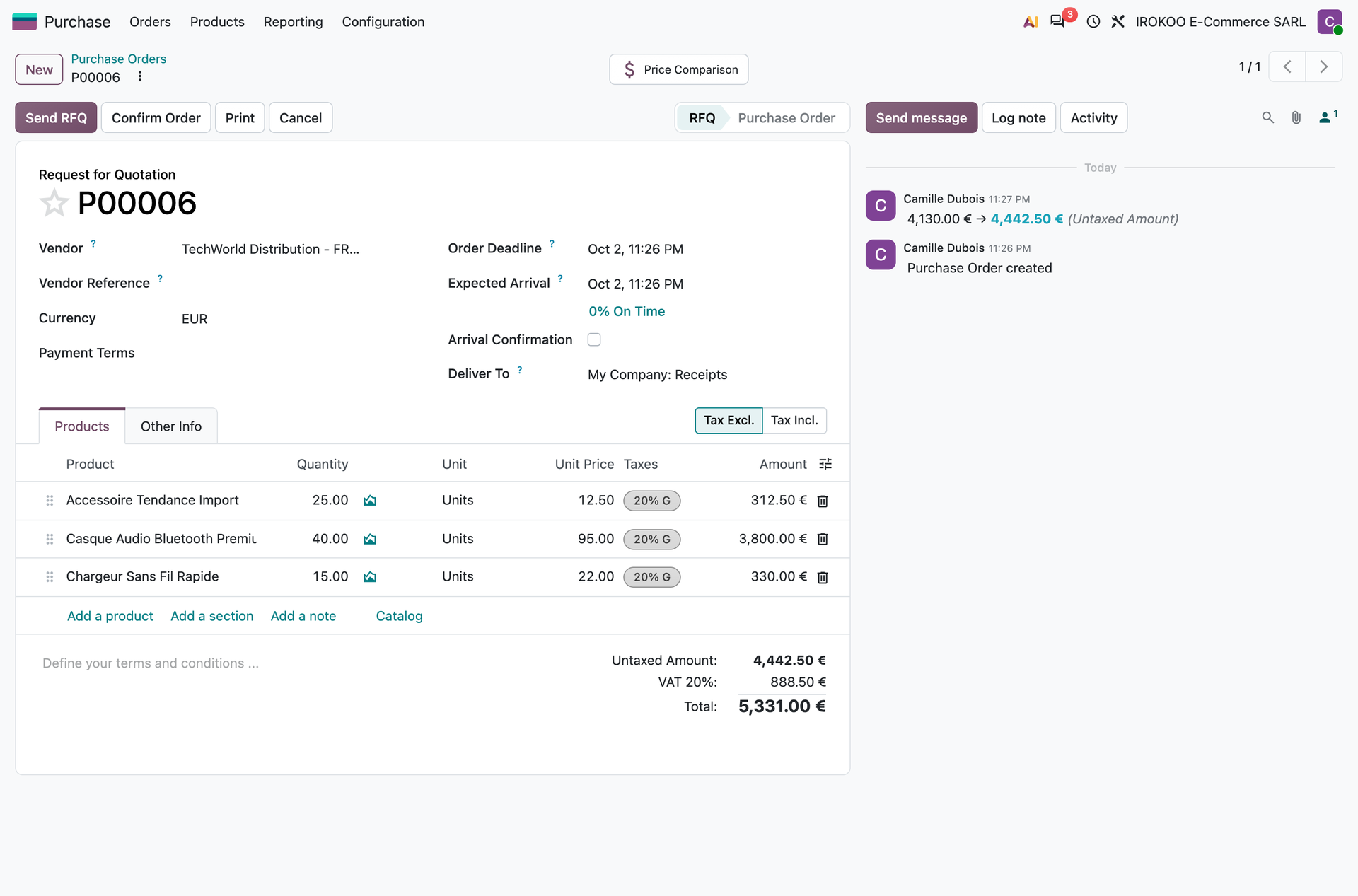
Task: Open the Order Deadline date picker
Action: tap(707, 249)
